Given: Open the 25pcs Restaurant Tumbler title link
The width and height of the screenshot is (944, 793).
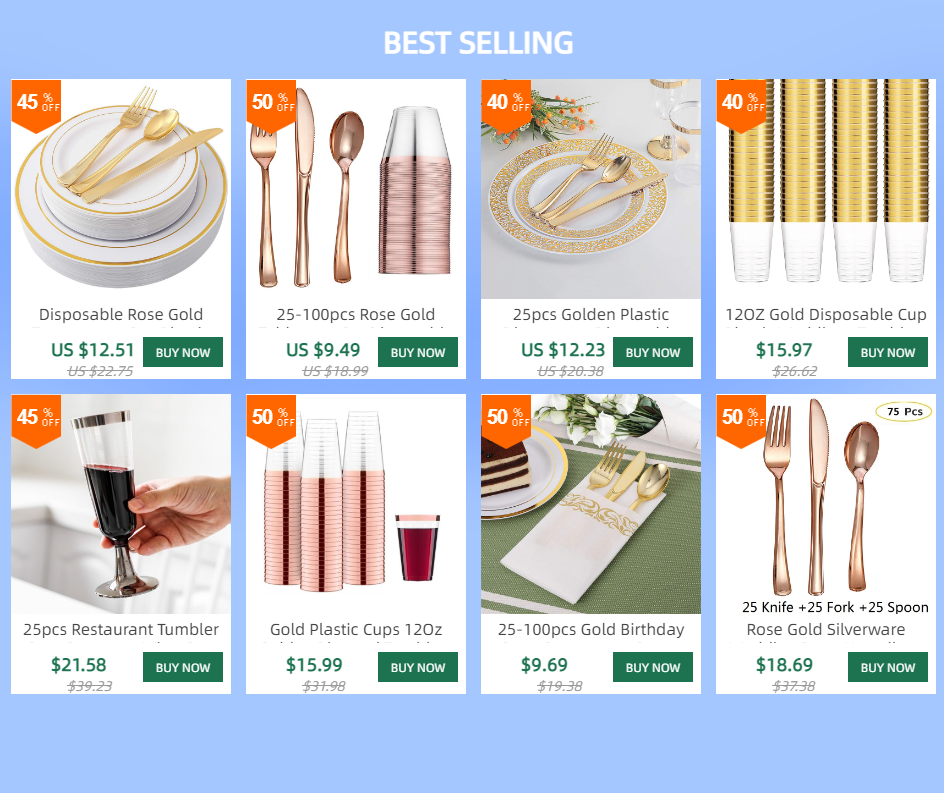Looking at the screenshot, I should tap(121, 629).
